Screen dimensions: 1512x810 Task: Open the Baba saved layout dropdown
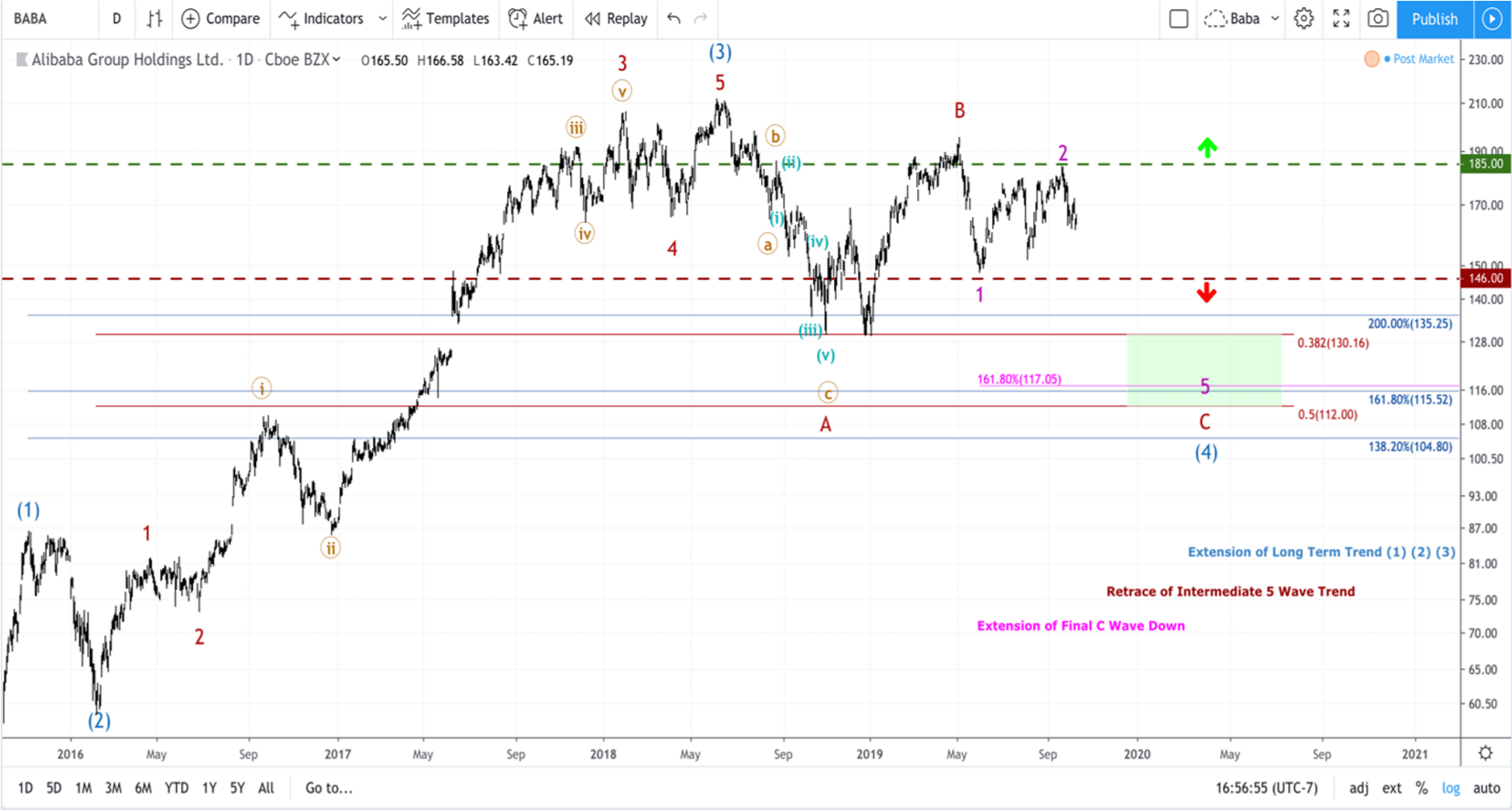1242,19
